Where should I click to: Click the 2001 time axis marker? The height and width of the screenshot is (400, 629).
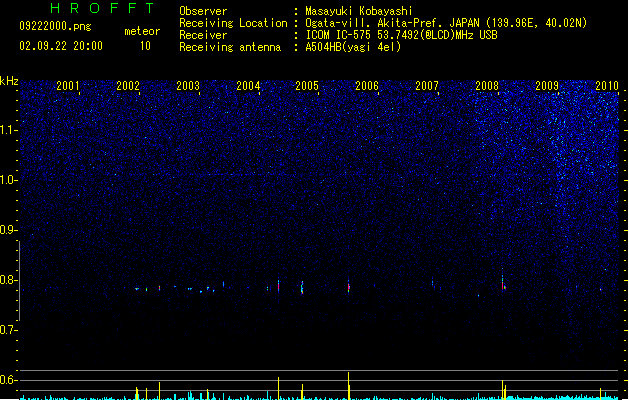[x=68, y=86]
